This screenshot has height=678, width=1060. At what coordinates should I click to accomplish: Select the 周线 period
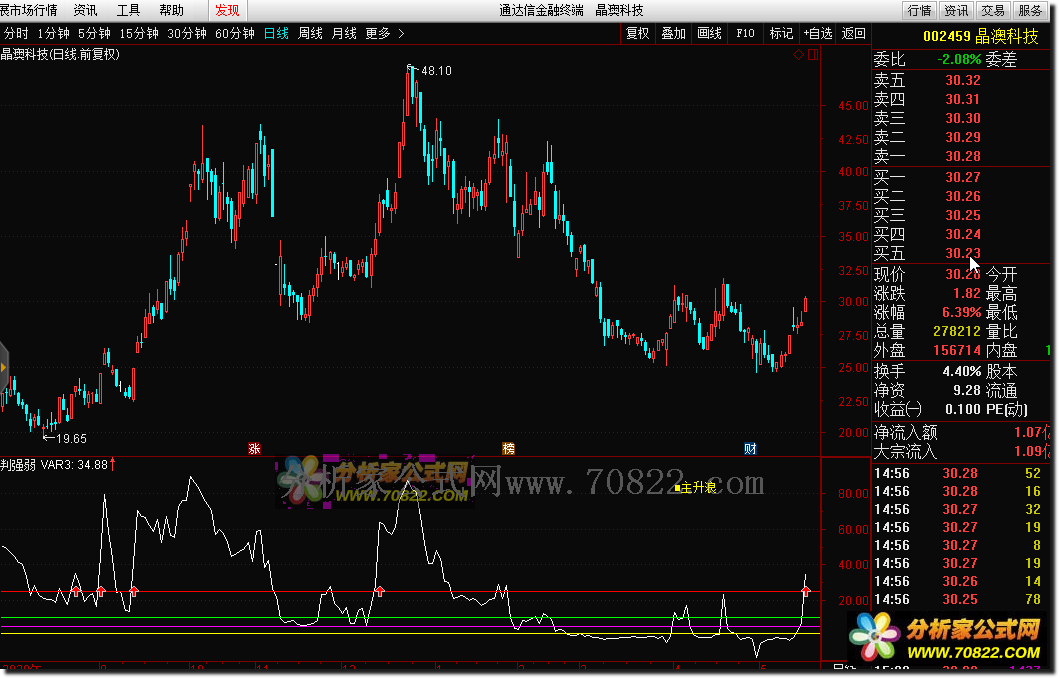tap(310, 33)
